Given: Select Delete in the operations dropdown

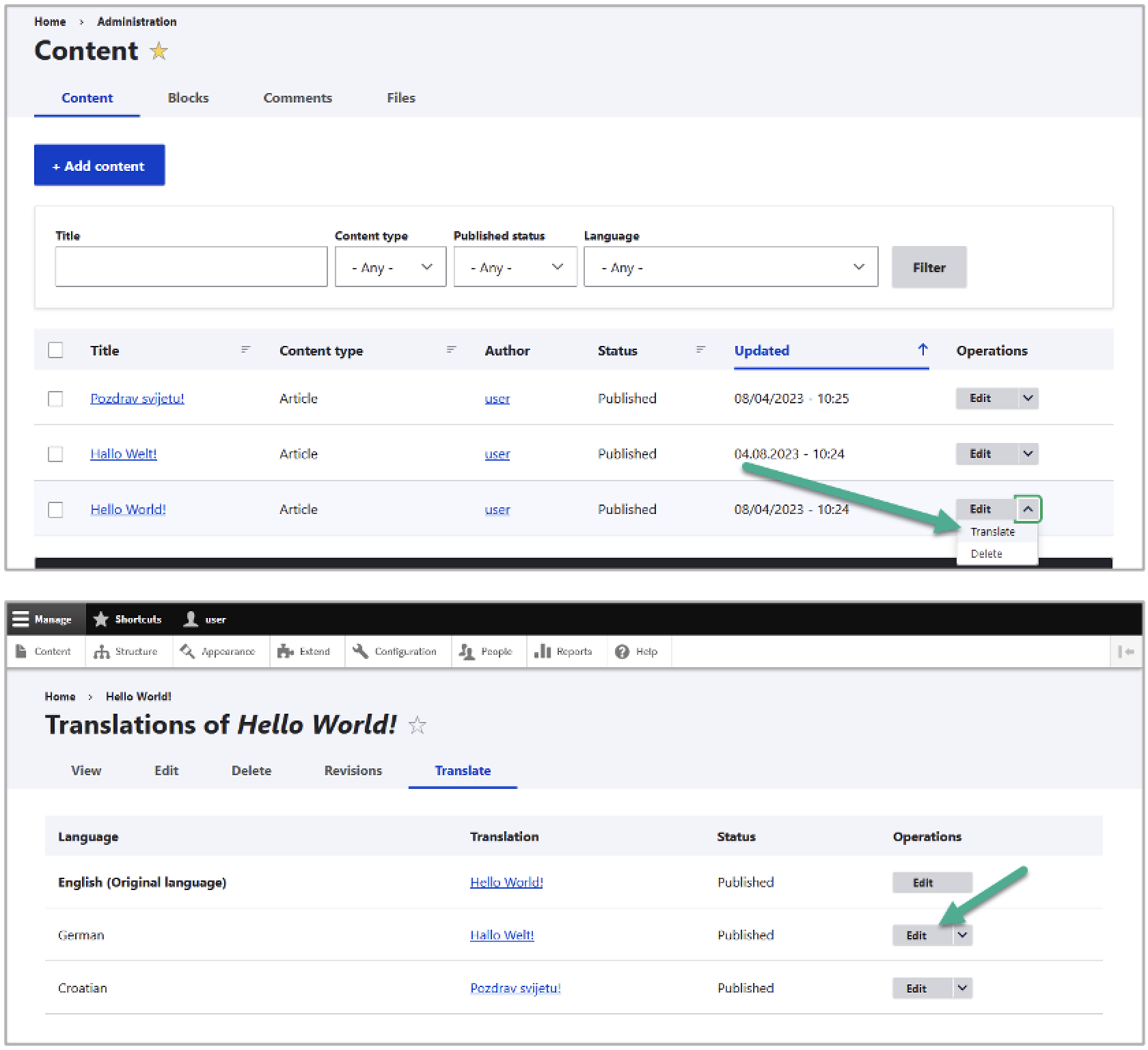Looking at the screenshot, I should 986,554.
